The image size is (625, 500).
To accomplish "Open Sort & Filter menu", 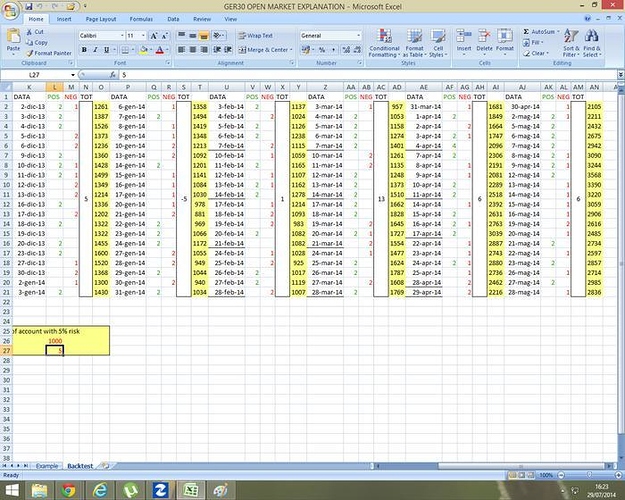I will pos(570,43).
